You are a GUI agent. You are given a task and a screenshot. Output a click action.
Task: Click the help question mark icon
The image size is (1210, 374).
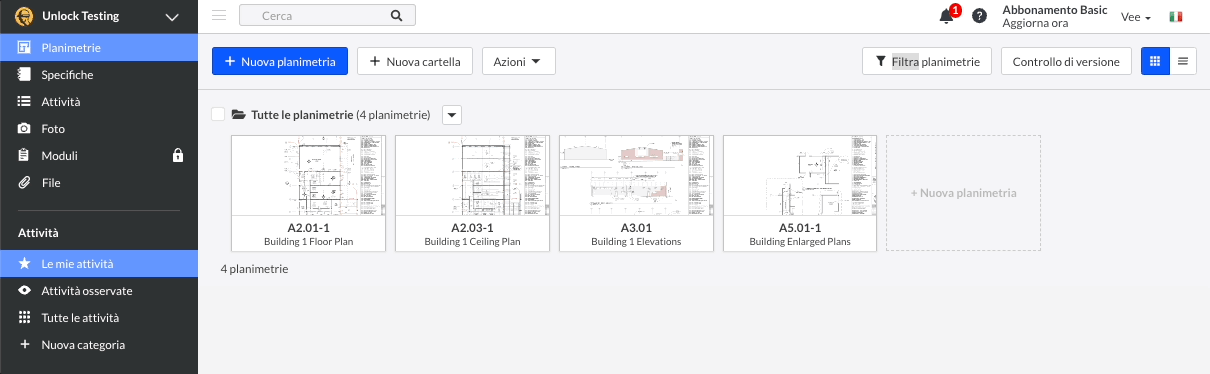[979, 16]
